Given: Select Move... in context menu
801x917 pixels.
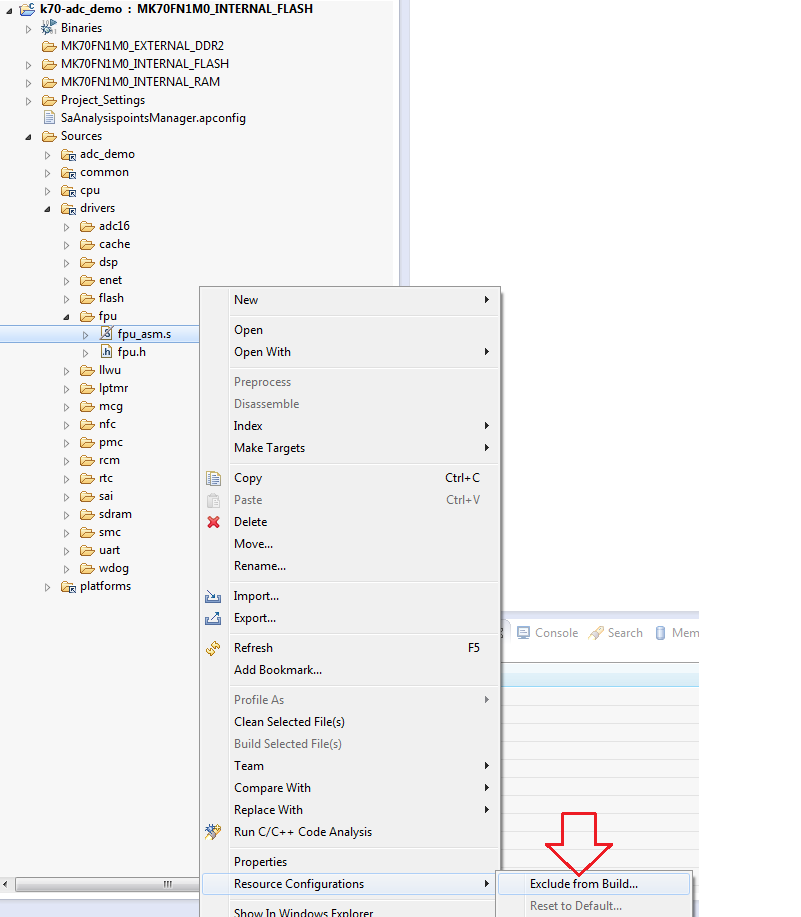Looking at the screenshot, I should pos(351,544).
